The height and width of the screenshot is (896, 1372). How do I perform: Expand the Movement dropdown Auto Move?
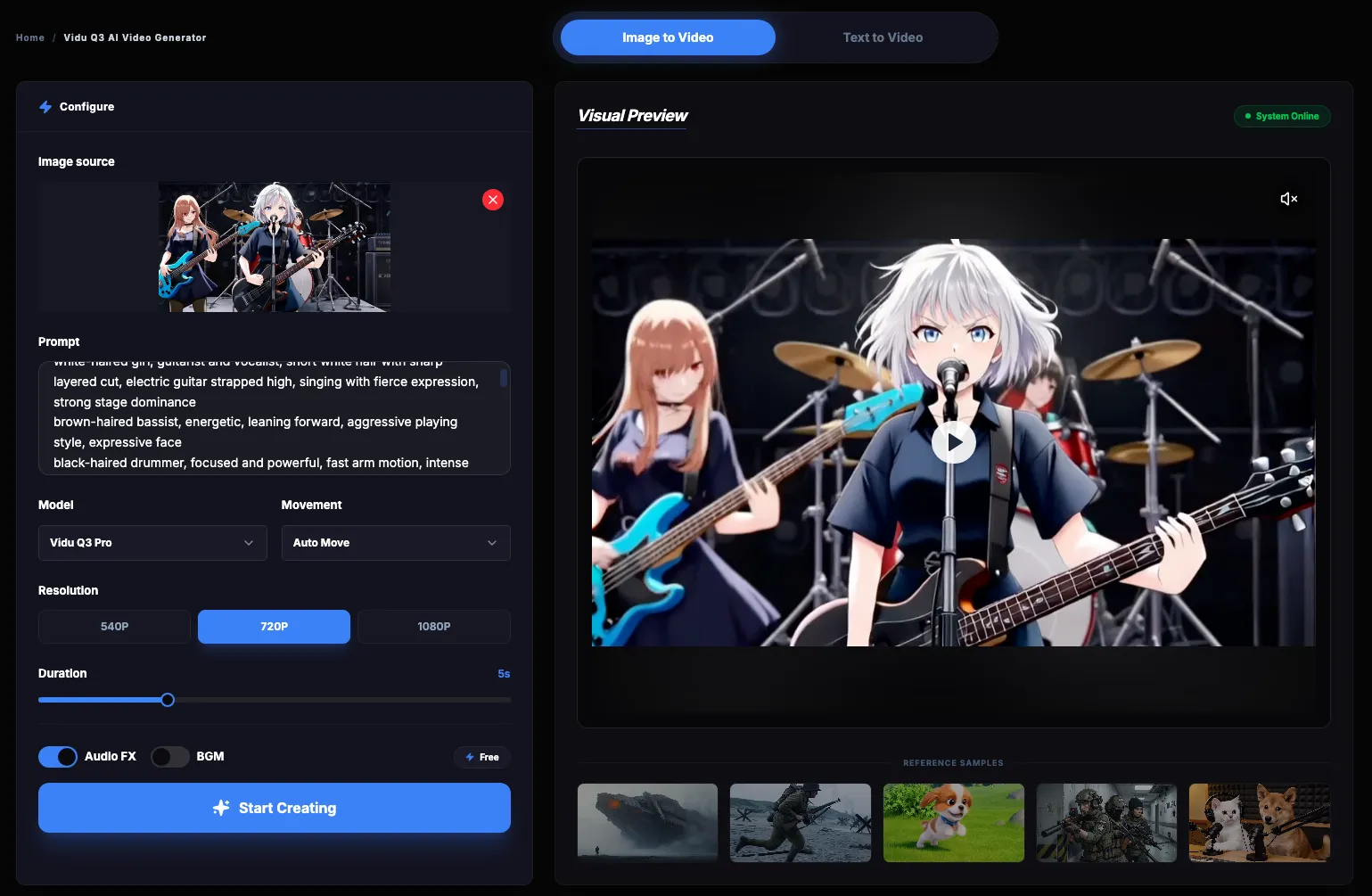[396, 543]
